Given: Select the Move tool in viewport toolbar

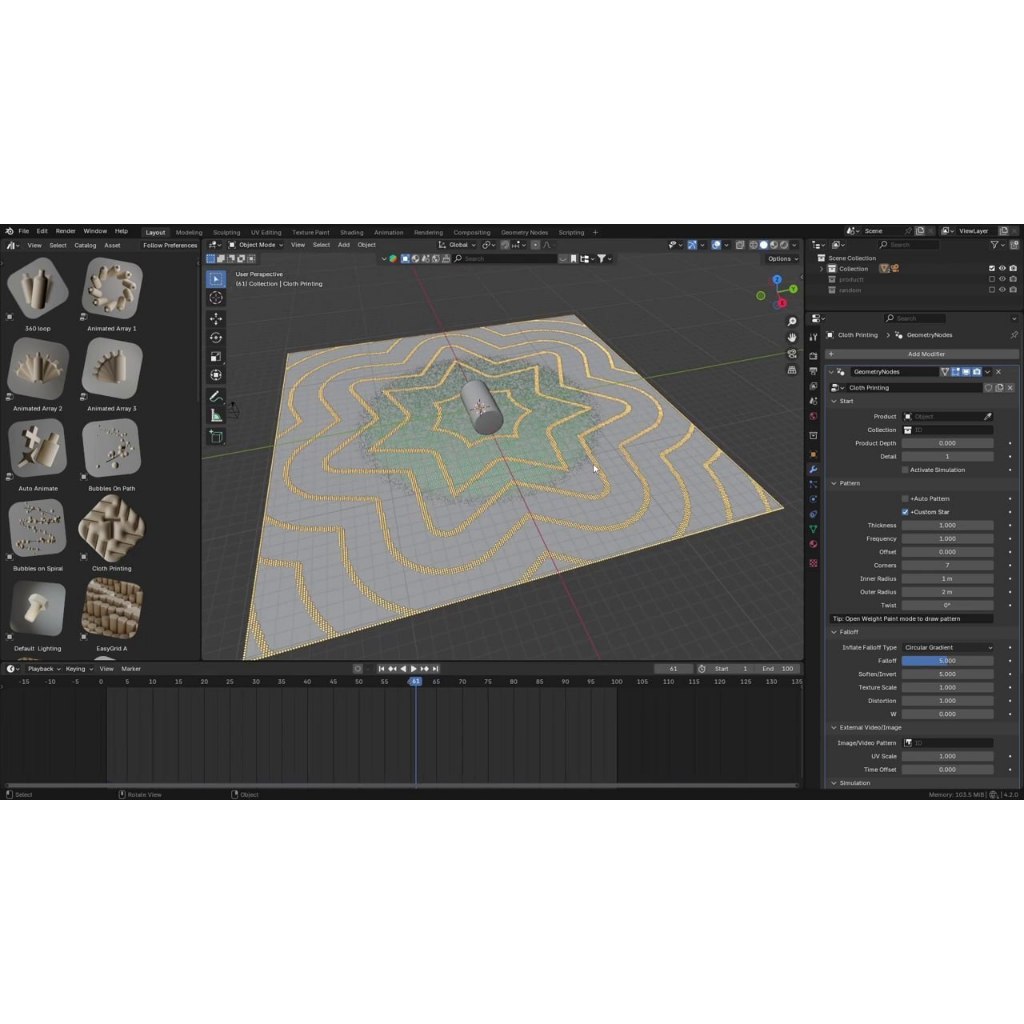Looking at the screenshot, I should [x=216, y=318].
